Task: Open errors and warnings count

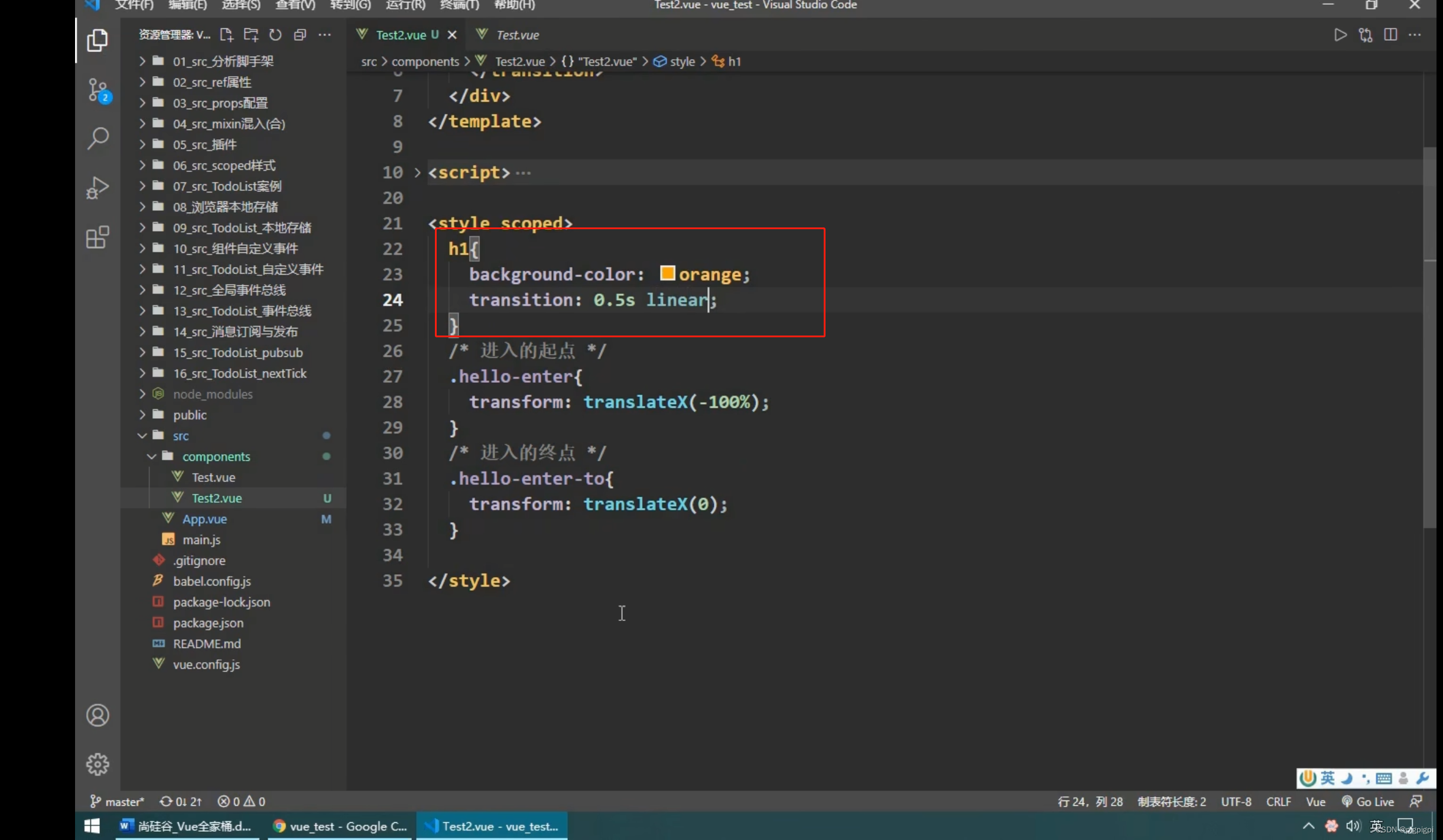Action: [x=241, y=802]
